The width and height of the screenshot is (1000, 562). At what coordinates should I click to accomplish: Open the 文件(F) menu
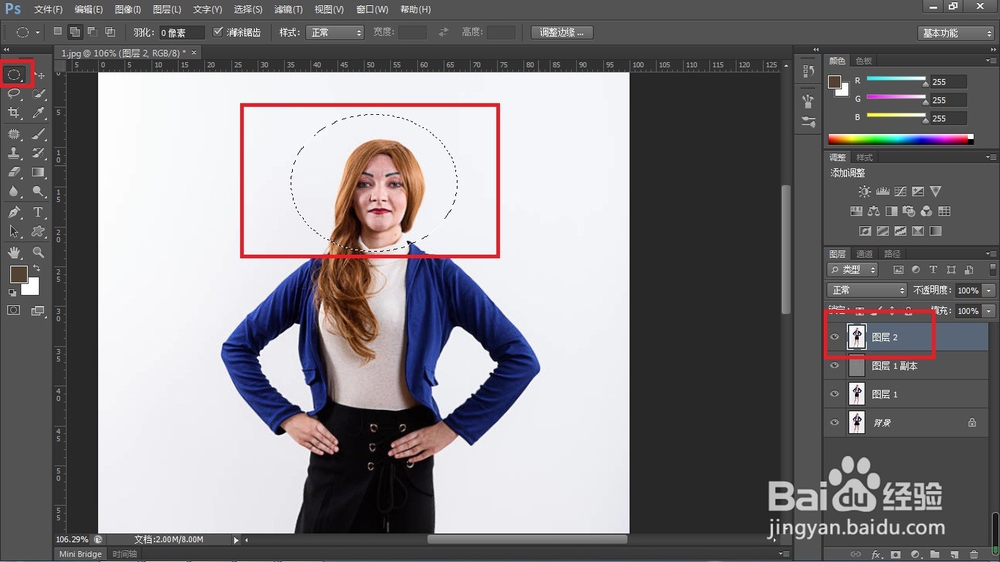coord(48,10)
